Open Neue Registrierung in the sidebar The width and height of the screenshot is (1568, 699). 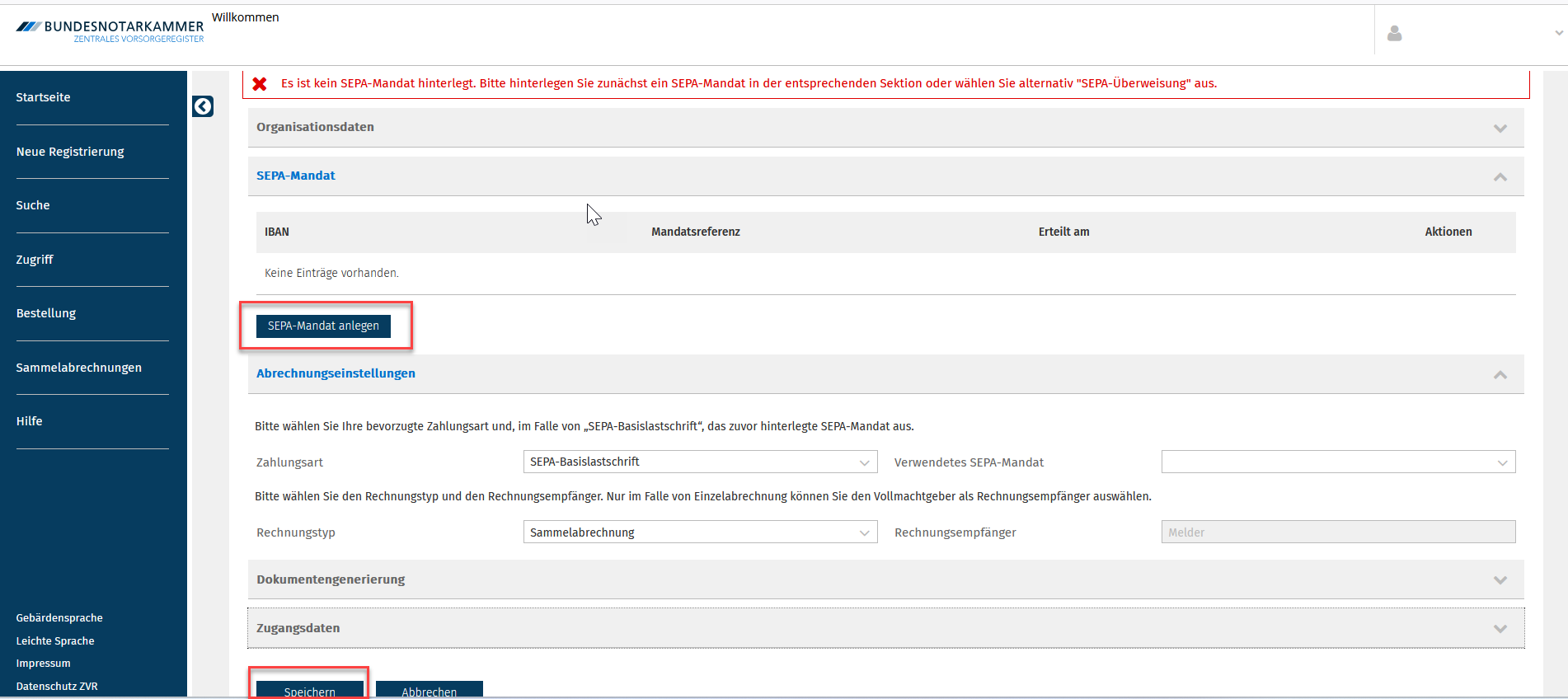tap(70, 152)
